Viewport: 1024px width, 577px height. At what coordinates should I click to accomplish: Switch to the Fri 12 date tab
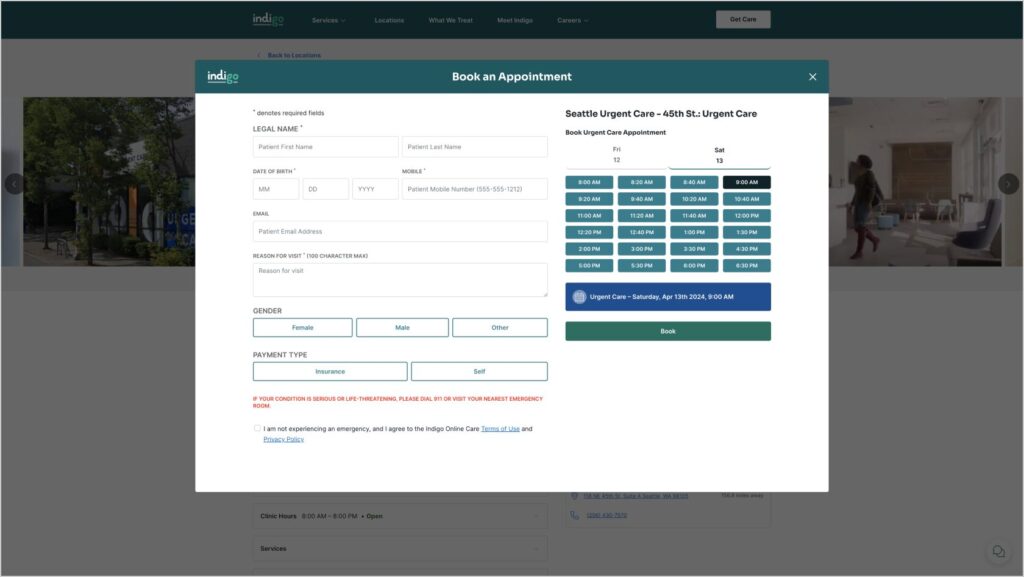[x=616, y=155]
